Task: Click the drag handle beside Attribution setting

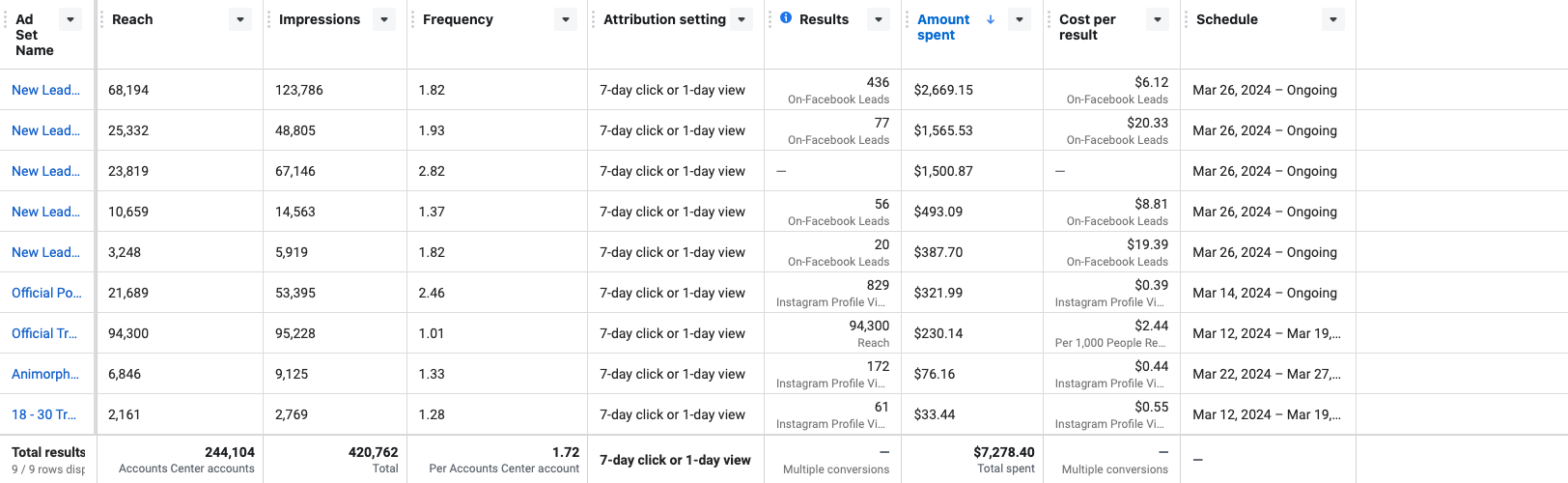Action: pos(594,19)
